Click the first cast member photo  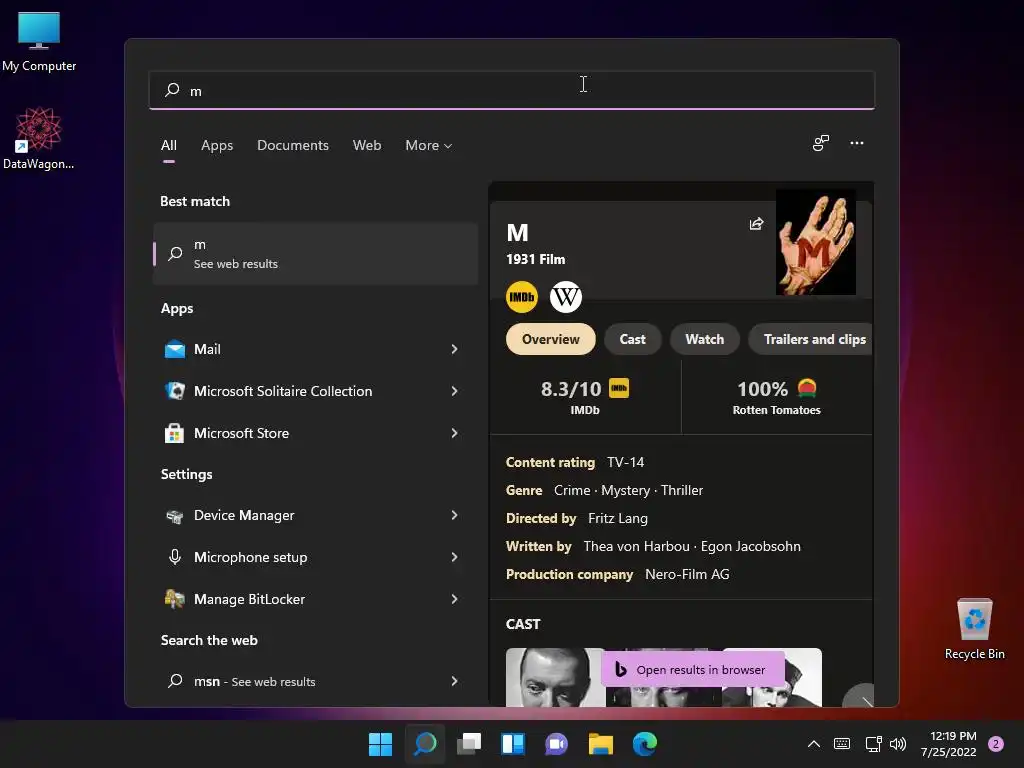[x=556, y=677]
